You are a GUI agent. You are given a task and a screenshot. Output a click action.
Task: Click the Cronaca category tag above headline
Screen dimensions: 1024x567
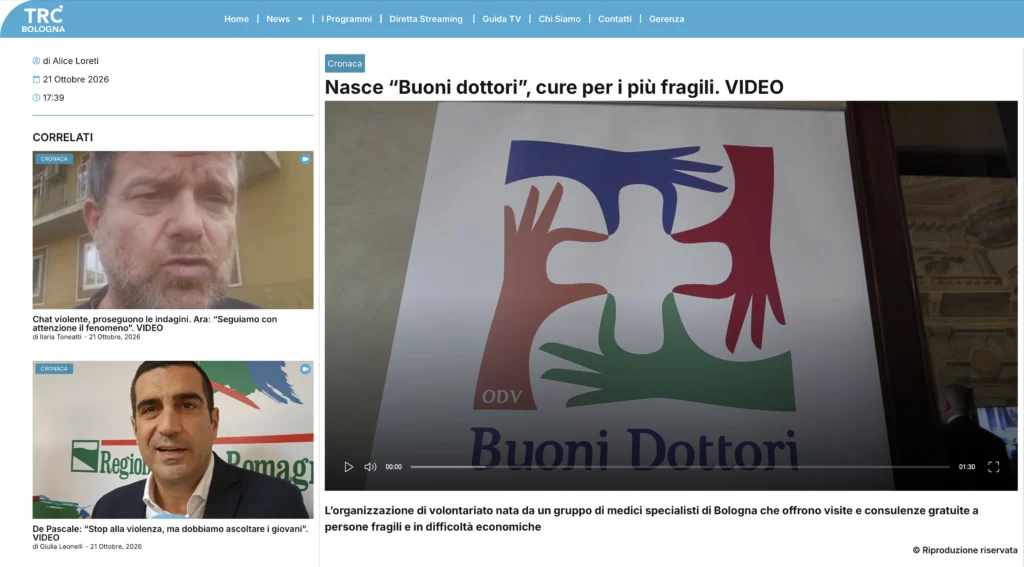coord(345,63)
